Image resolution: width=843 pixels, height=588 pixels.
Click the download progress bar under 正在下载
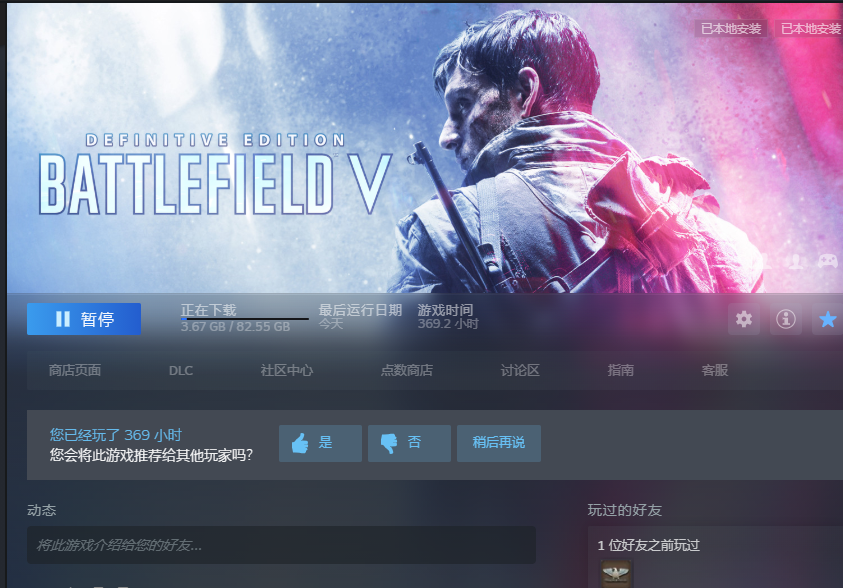[245, 319]
